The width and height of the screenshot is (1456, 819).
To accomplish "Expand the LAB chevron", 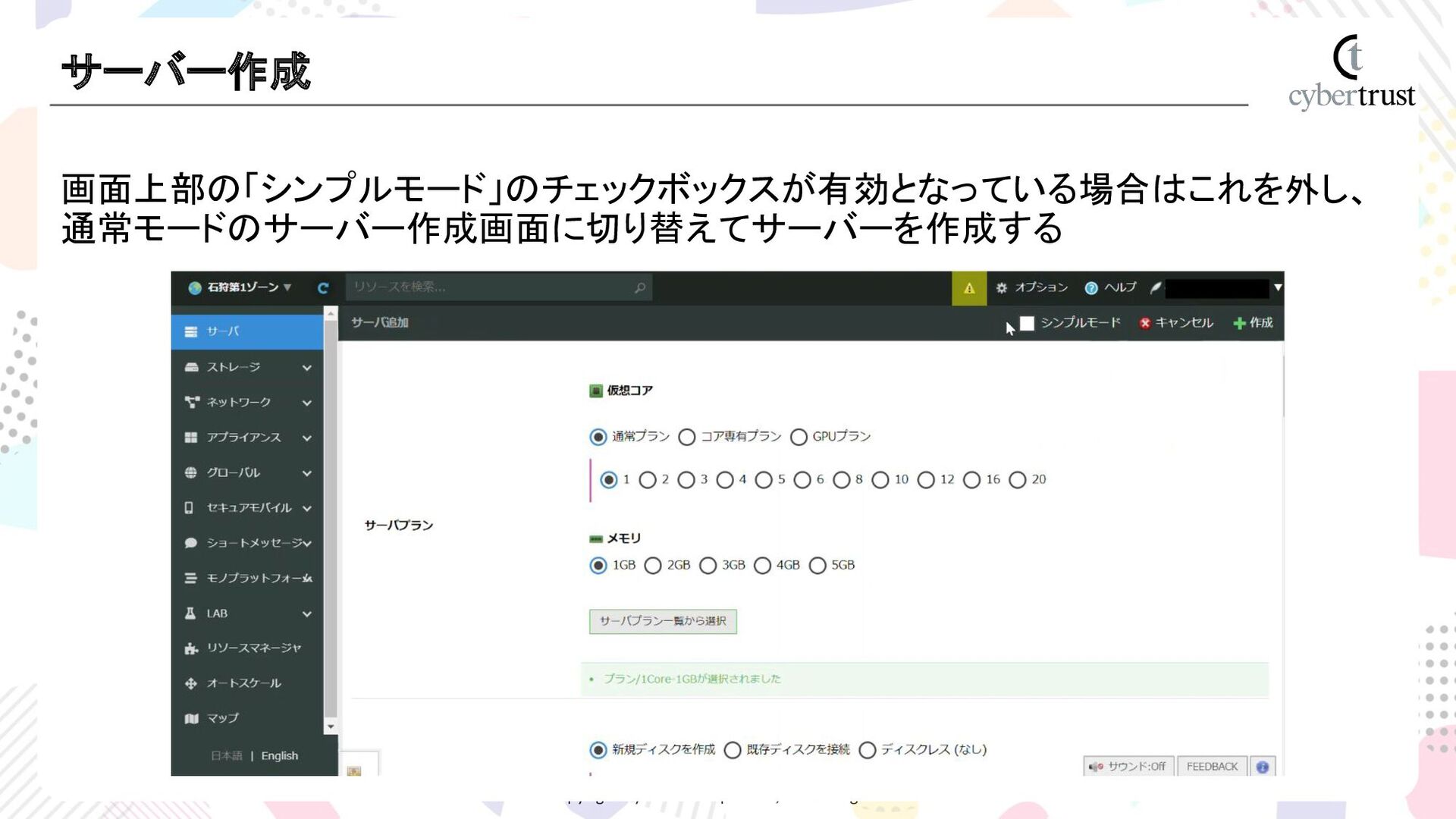I will [307, 613].
